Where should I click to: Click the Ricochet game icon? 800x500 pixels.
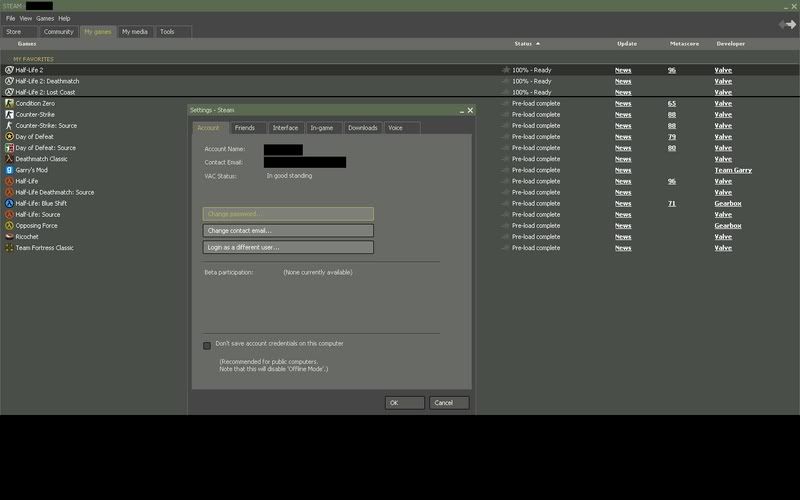tap(9, 237)
